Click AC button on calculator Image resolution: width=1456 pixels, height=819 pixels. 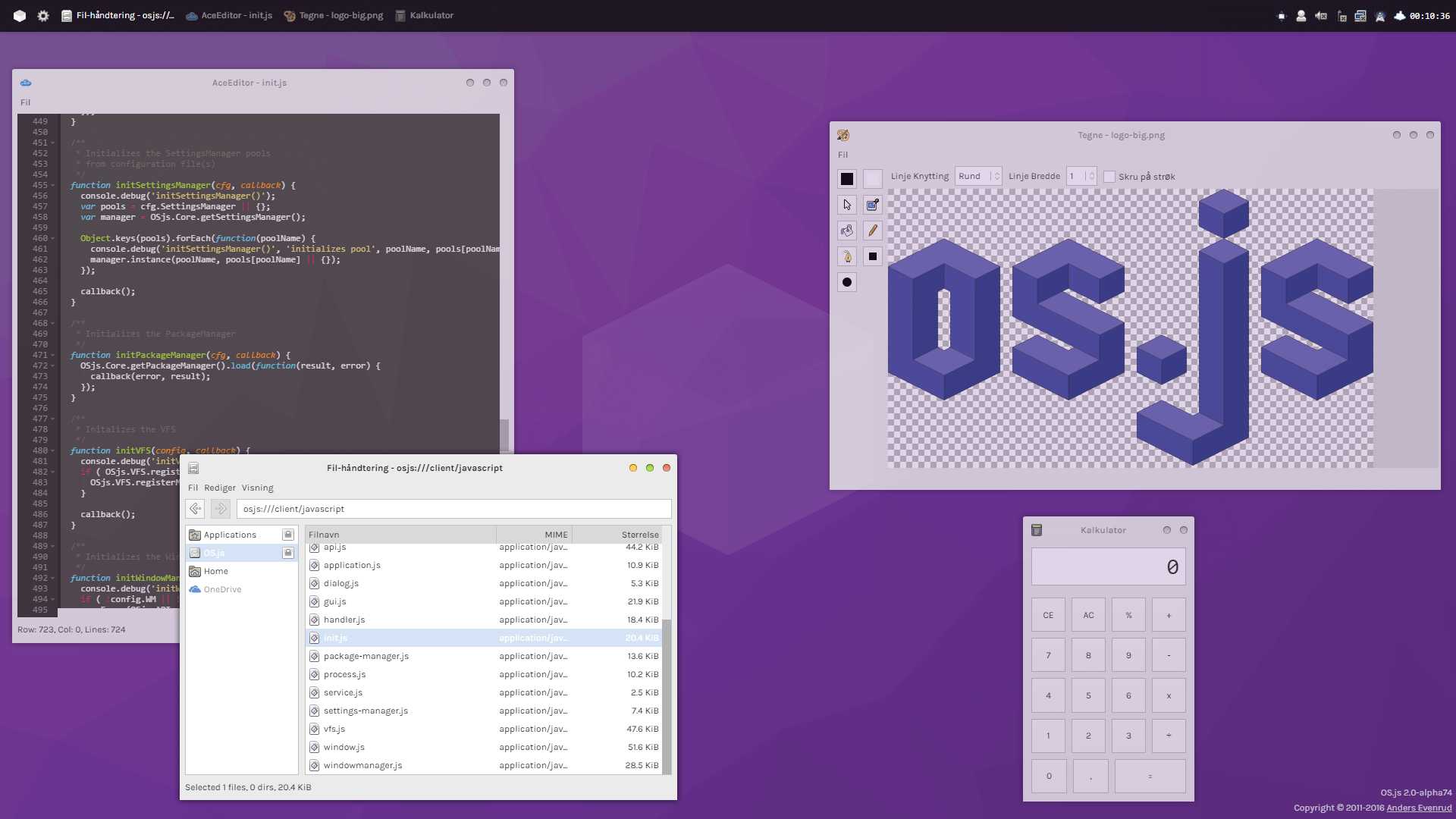click(x=1088, y=615)
